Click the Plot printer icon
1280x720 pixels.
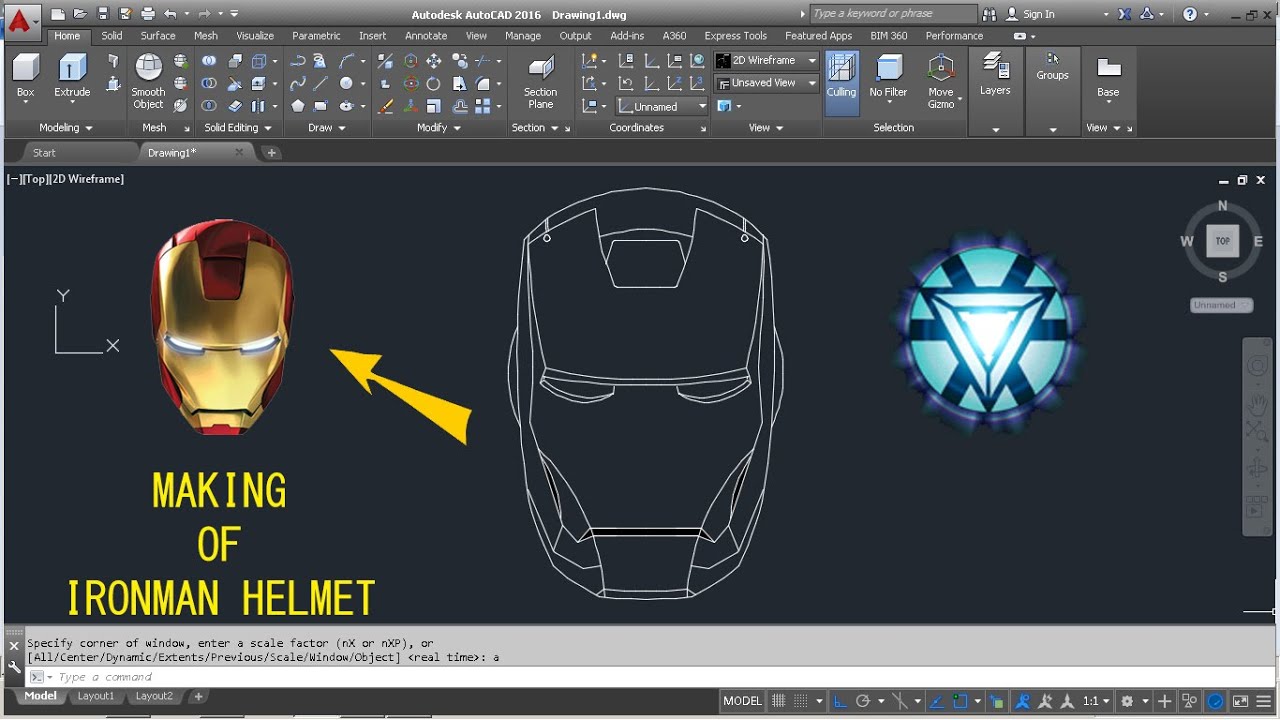148,14
